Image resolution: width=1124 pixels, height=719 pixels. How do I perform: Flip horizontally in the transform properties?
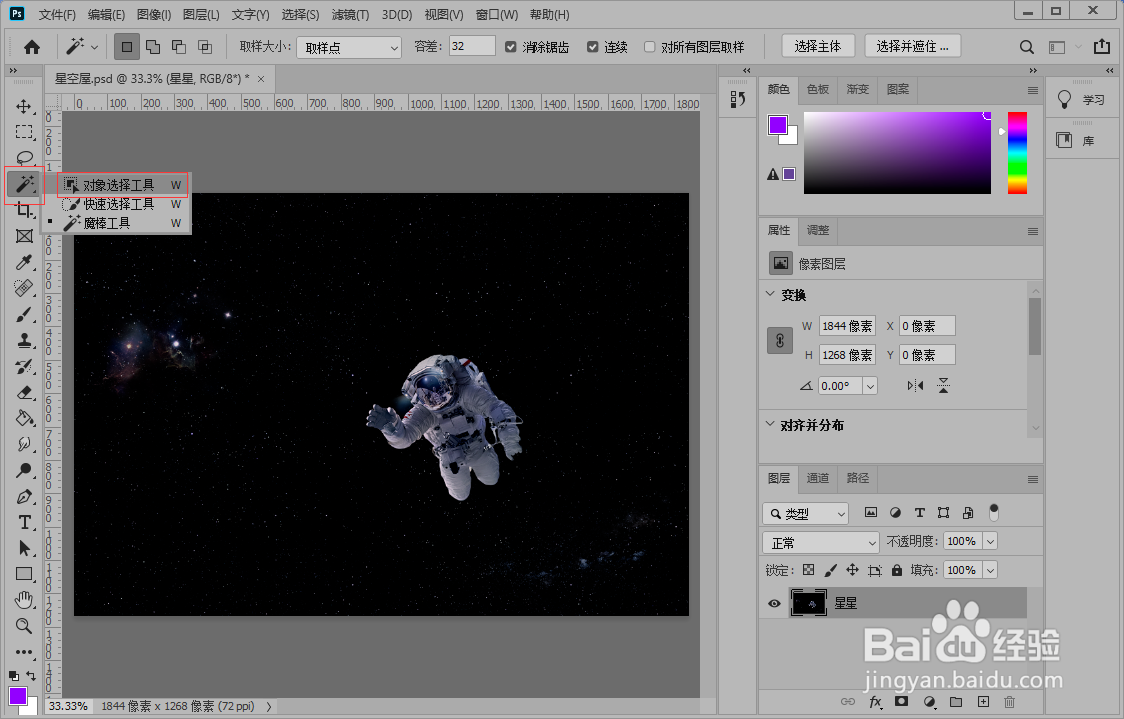915,386
